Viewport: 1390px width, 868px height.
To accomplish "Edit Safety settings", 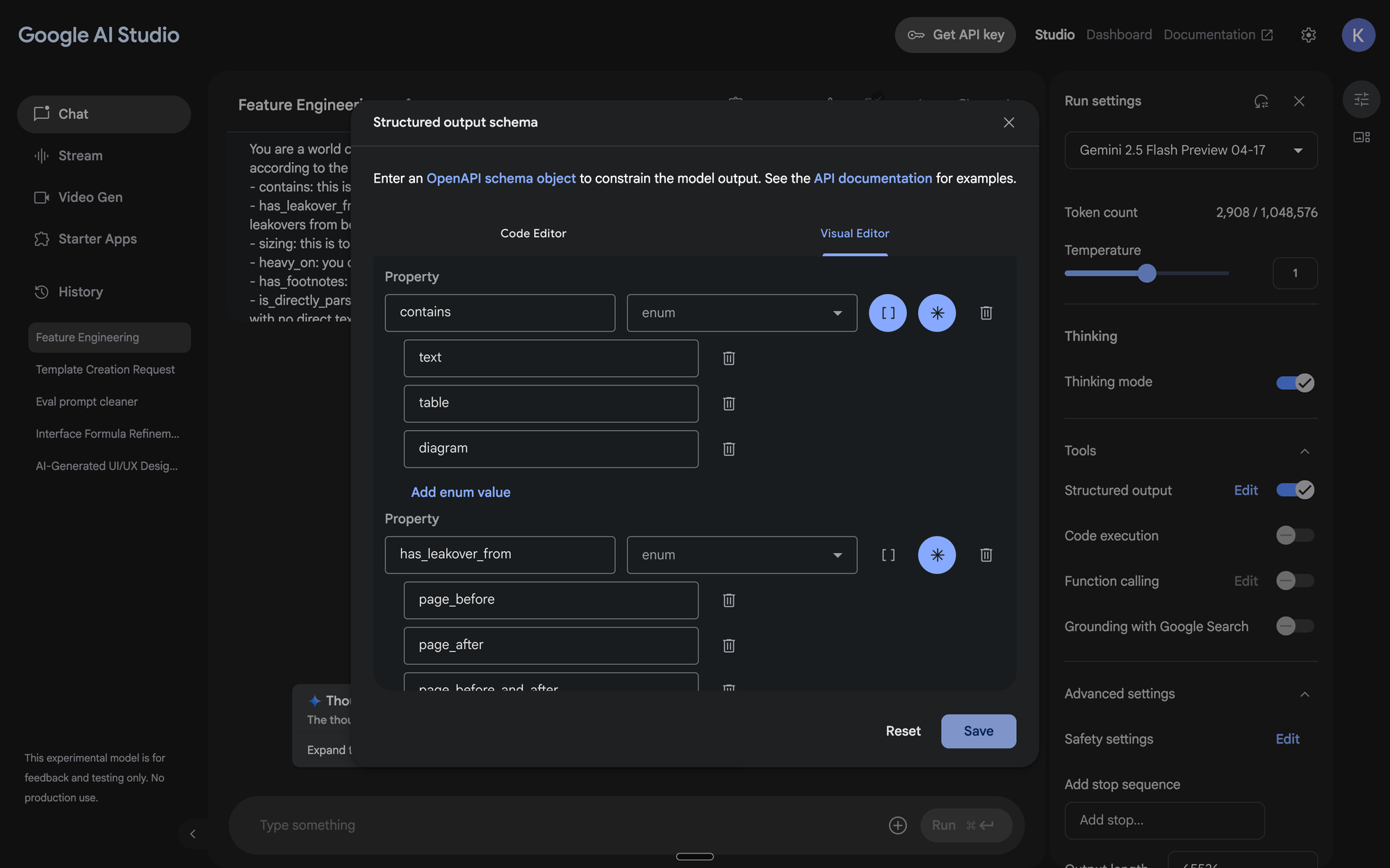I will click(1287, 739).
